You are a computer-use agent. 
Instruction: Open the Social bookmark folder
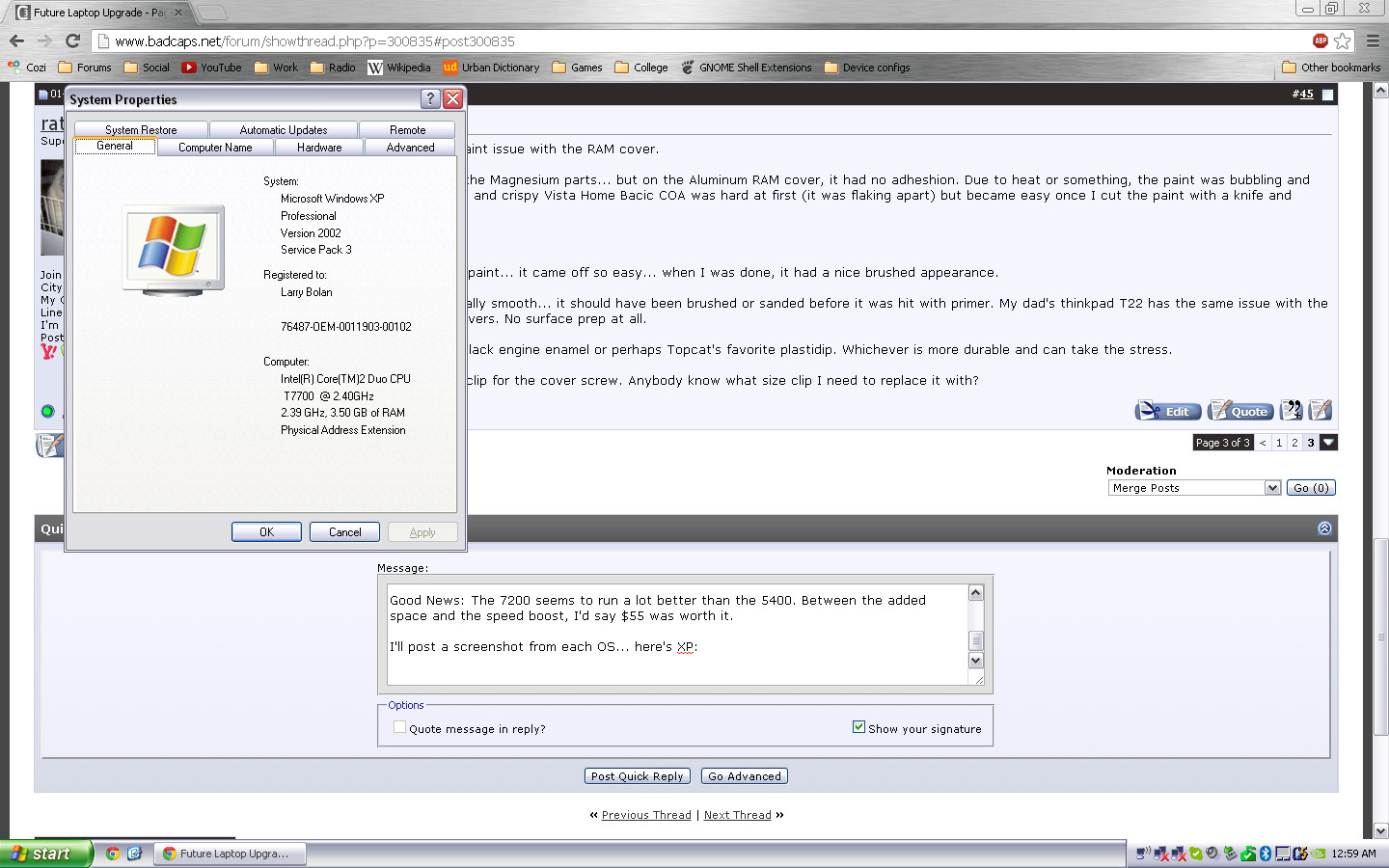(147, 68)
